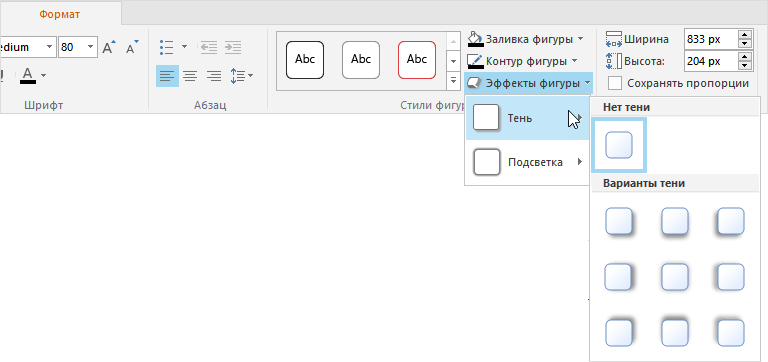Align text to the right
This screenshot has width=768, height=362.
pyautogui.click(x=214, y=76)
